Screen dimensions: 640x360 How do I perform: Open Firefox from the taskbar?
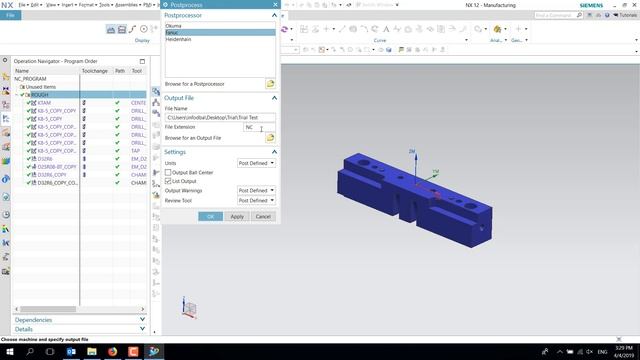point(112,351)
